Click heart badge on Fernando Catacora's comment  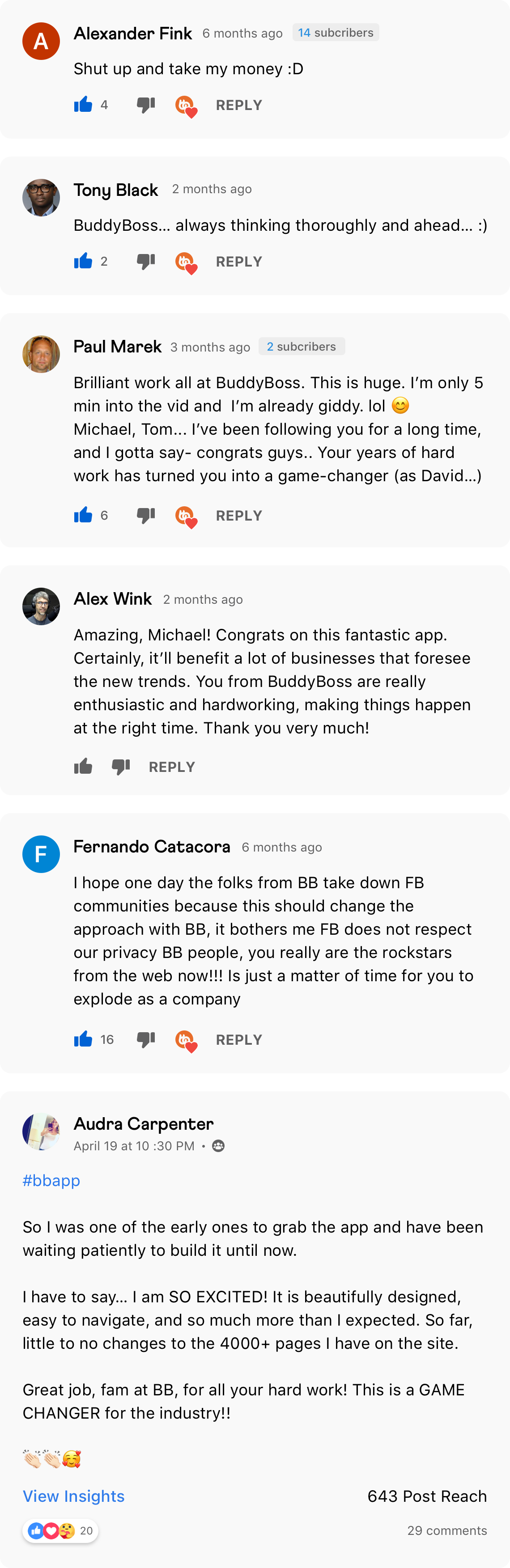186,1040
